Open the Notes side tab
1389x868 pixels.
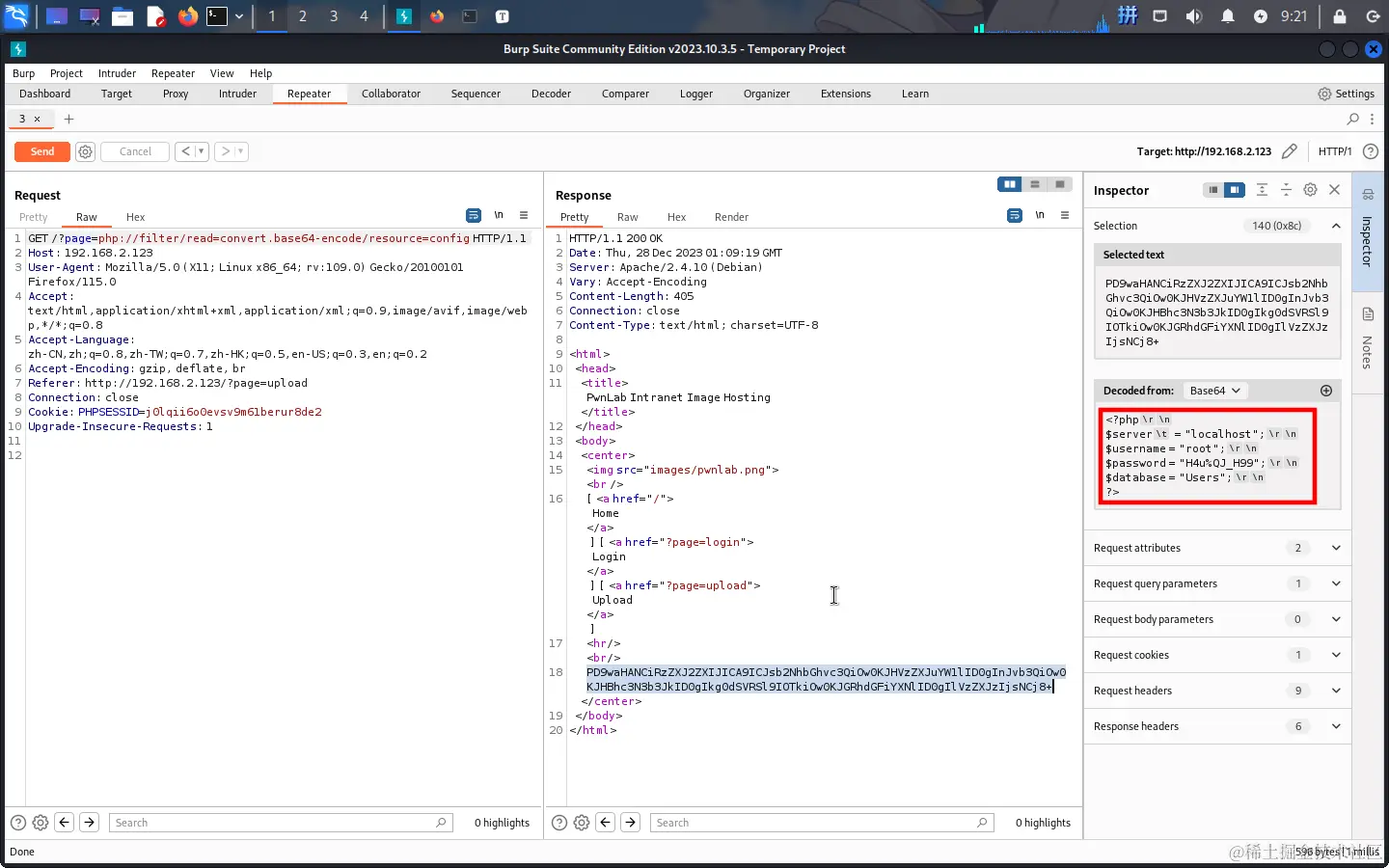coord(1368,340)
